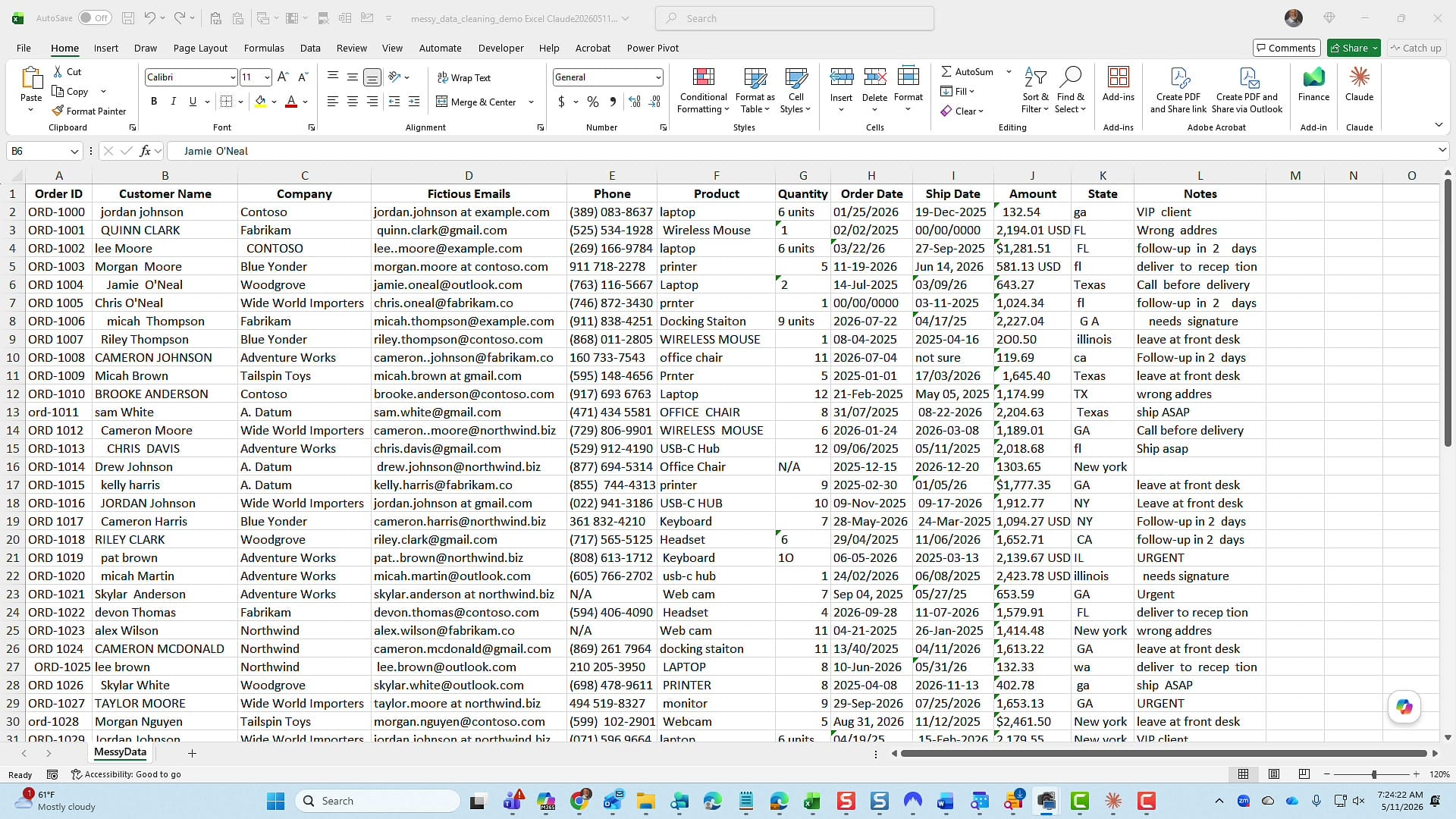Click Decrease Decimal icon
This screenshot has width=1456, height=819.
point(654,101)
